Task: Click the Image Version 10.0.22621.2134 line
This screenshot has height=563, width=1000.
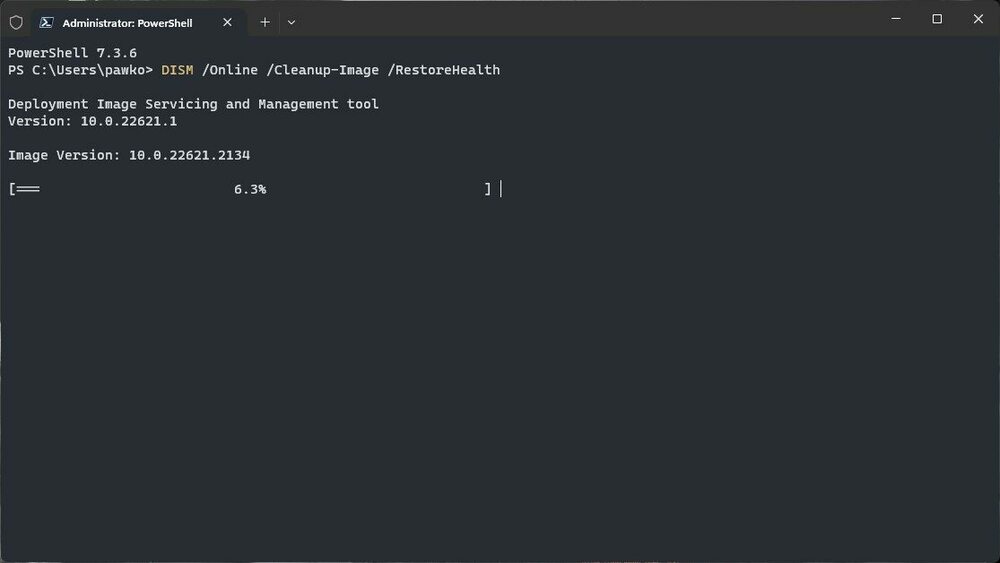Action: (x=129, y=156)
